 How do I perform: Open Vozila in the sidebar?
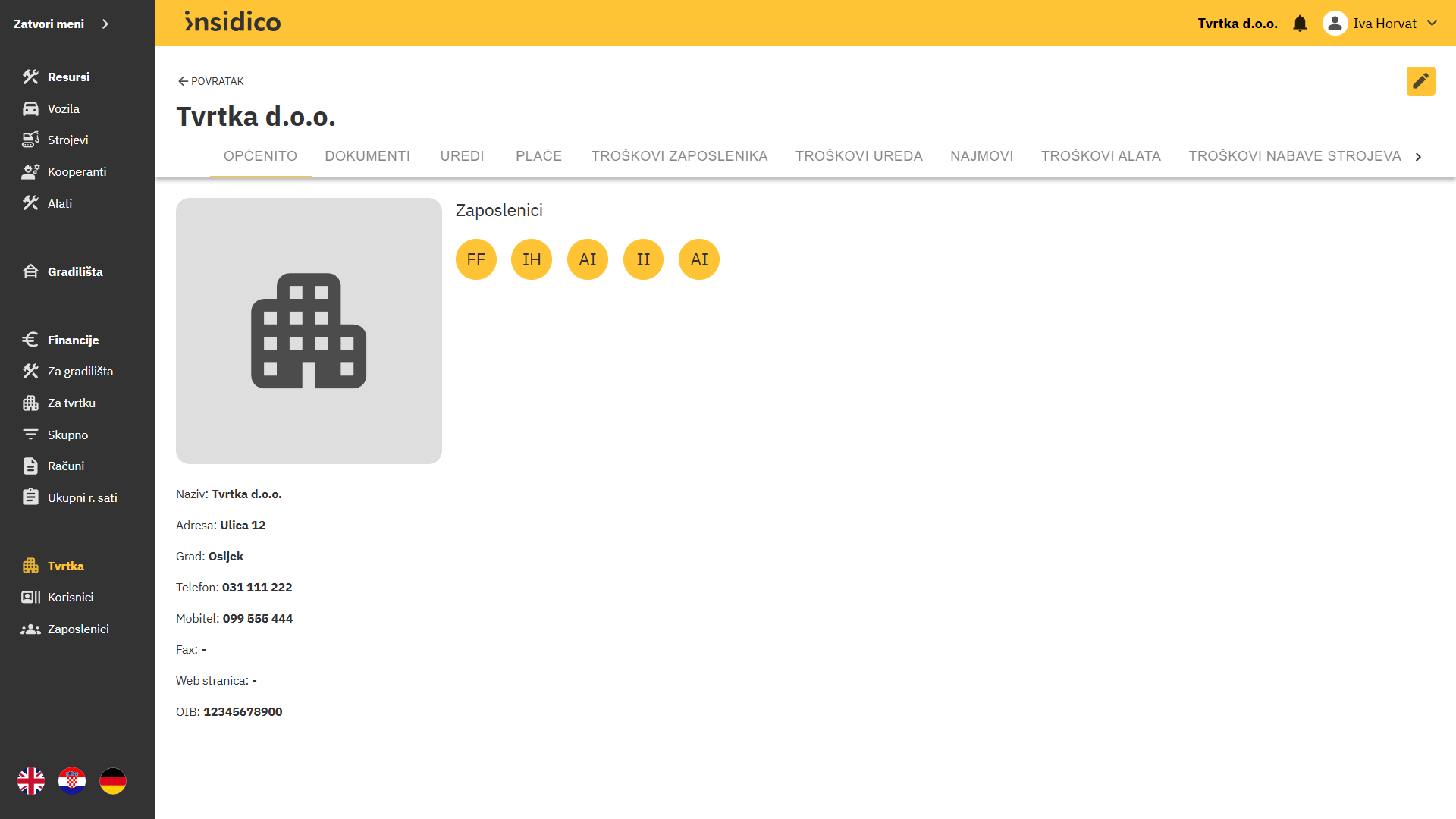tap(63, 108)
